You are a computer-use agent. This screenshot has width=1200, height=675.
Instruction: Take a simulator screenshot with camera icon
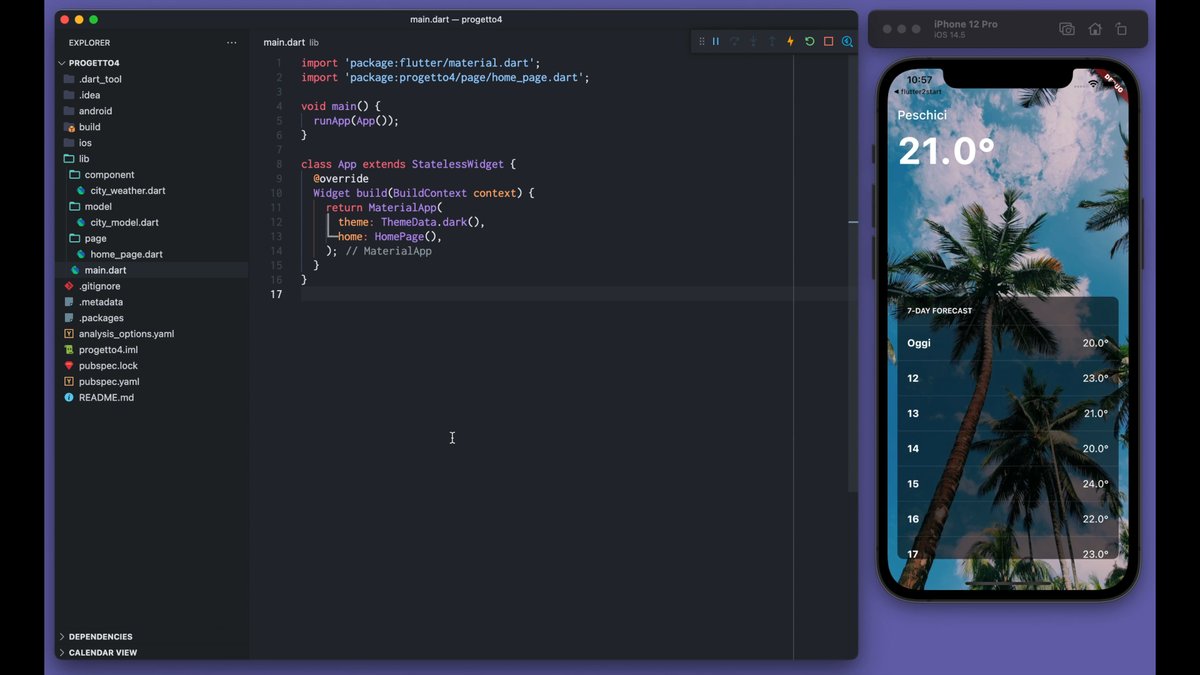tap(1067, 30)
